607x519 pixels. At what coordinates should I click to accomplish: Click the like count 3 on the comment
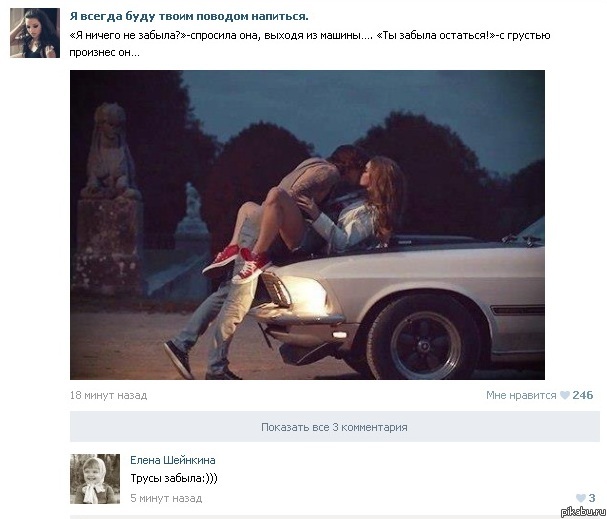[592, 498]
